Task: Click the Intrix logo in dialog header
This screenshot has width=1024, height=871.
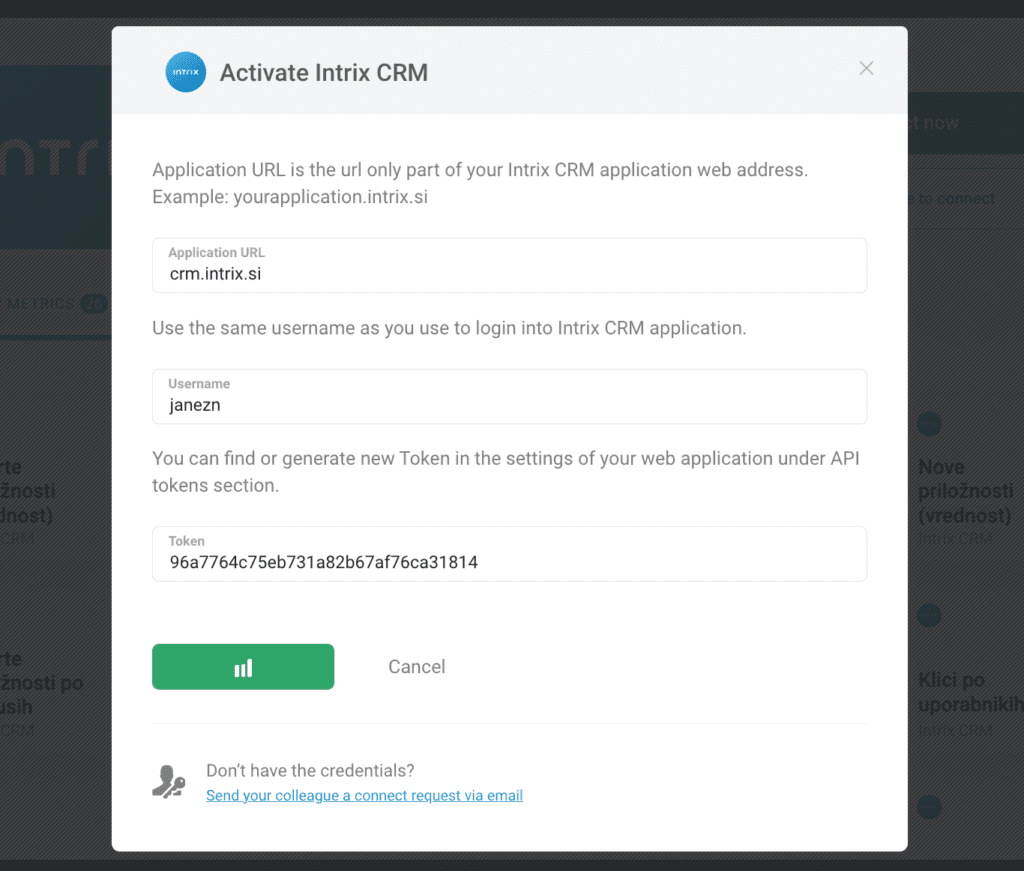Action: point(185,72)
